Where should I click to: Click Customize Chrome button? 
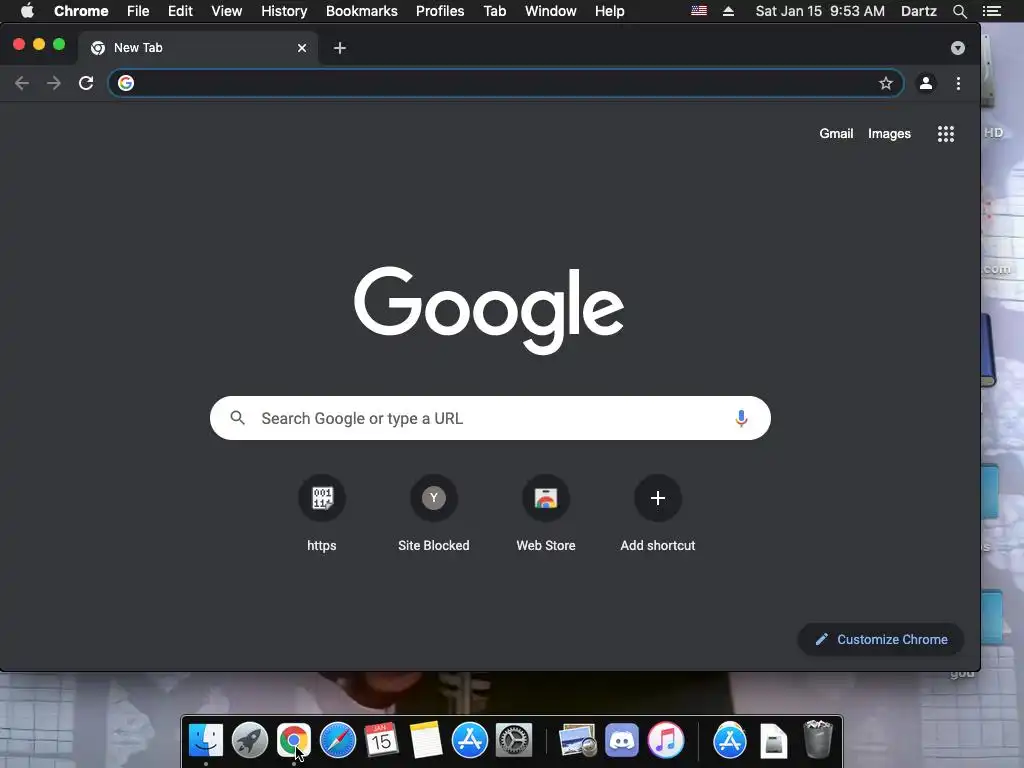click(x=881, y=639)
